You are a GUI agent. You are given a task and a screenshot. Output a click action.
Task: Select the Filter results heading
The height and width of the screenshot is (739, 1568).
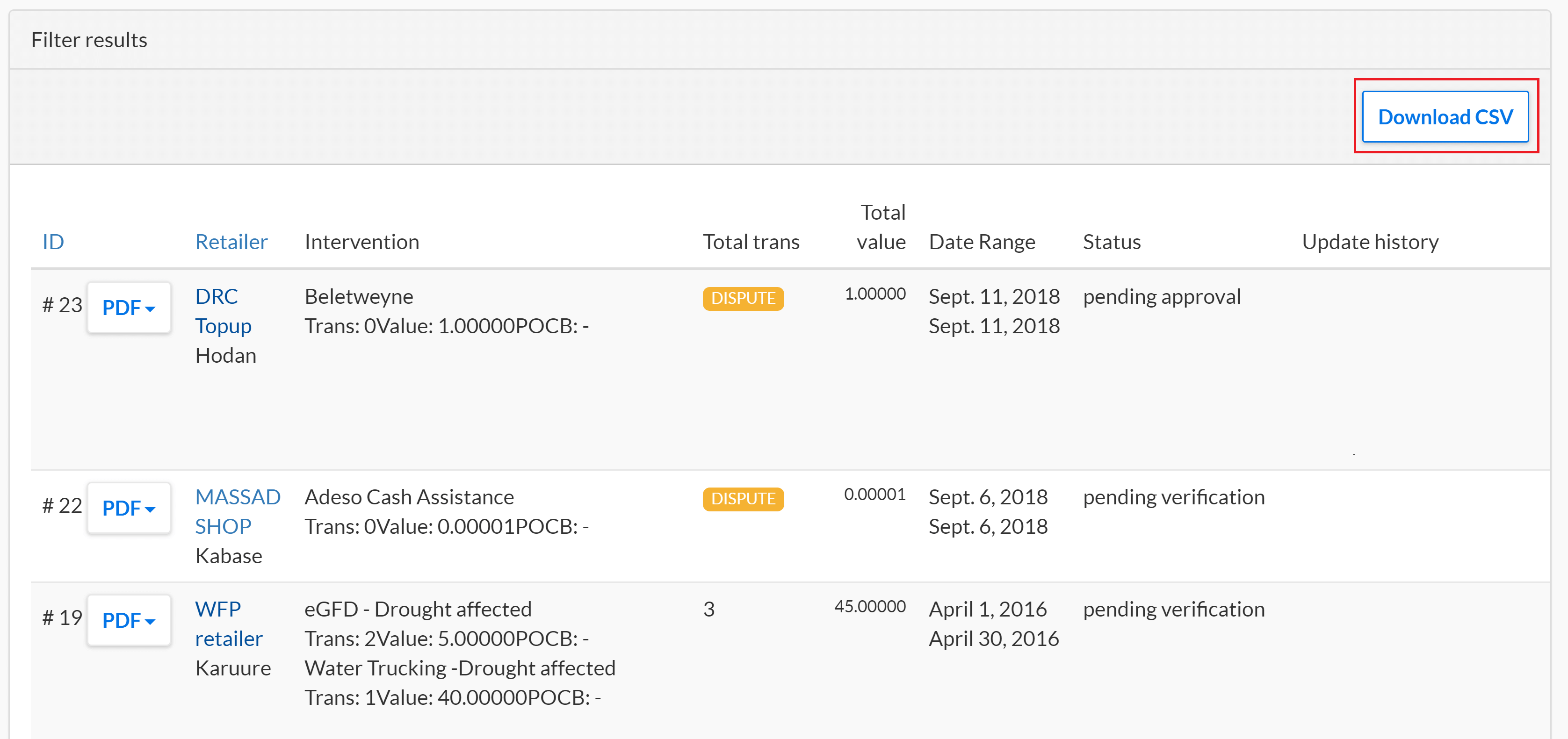89,40
